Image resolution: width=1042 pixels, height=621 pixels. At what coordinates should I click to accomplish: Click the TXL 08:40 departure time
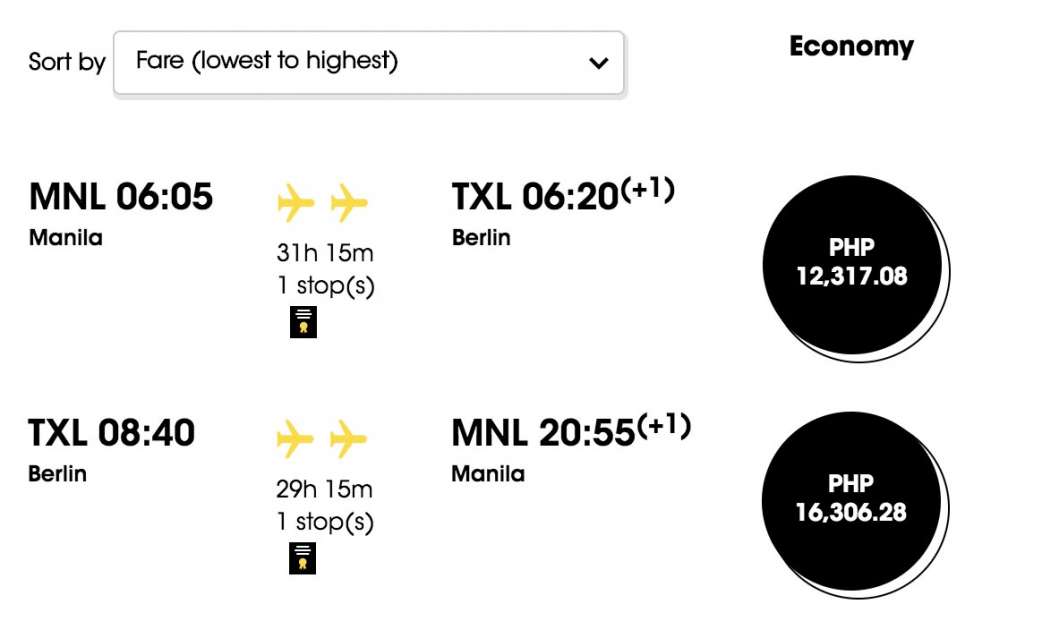pos(112,432)
